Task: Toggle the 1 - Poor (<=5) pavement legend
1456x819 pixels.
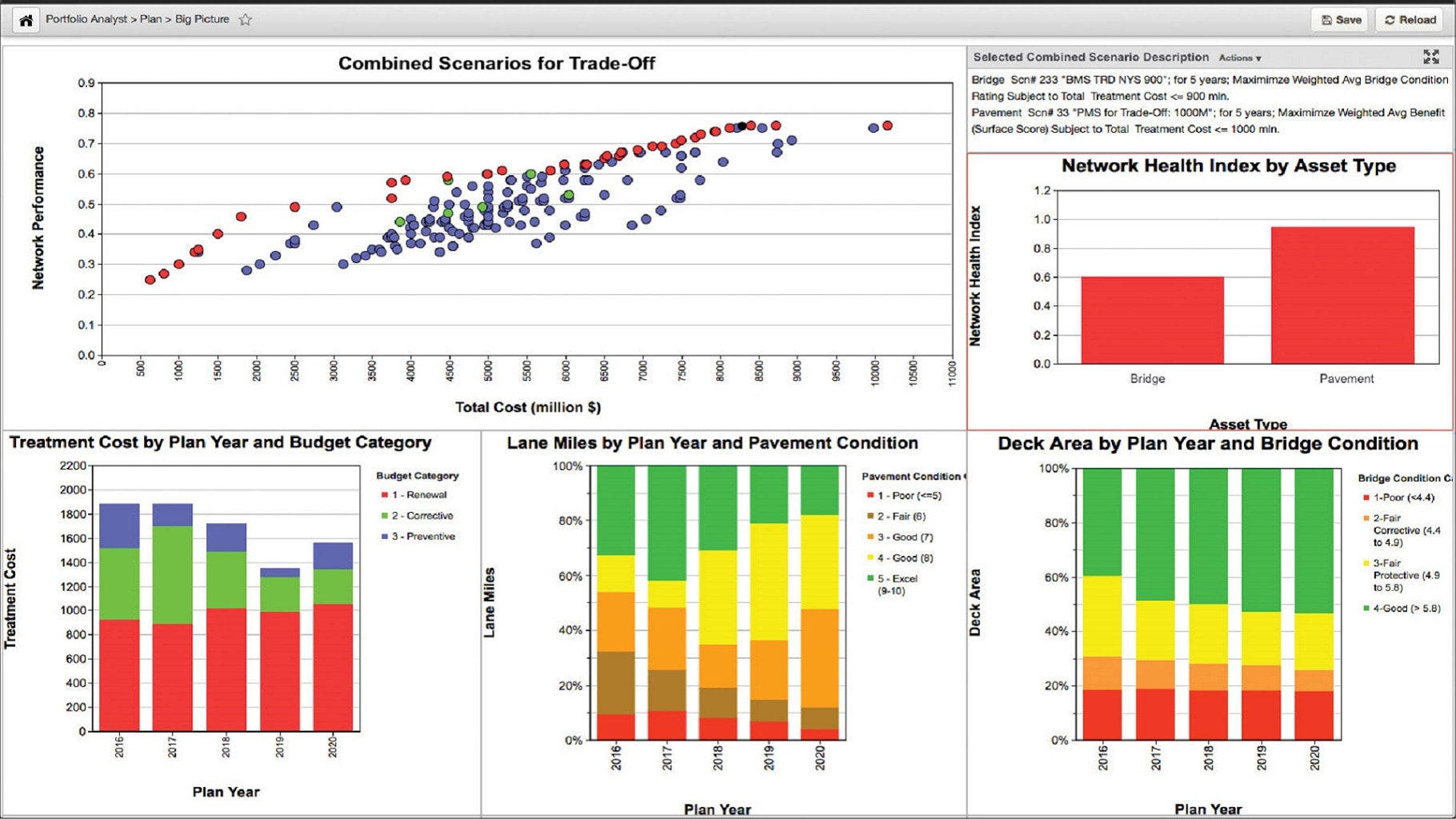Action: (909, 496)
